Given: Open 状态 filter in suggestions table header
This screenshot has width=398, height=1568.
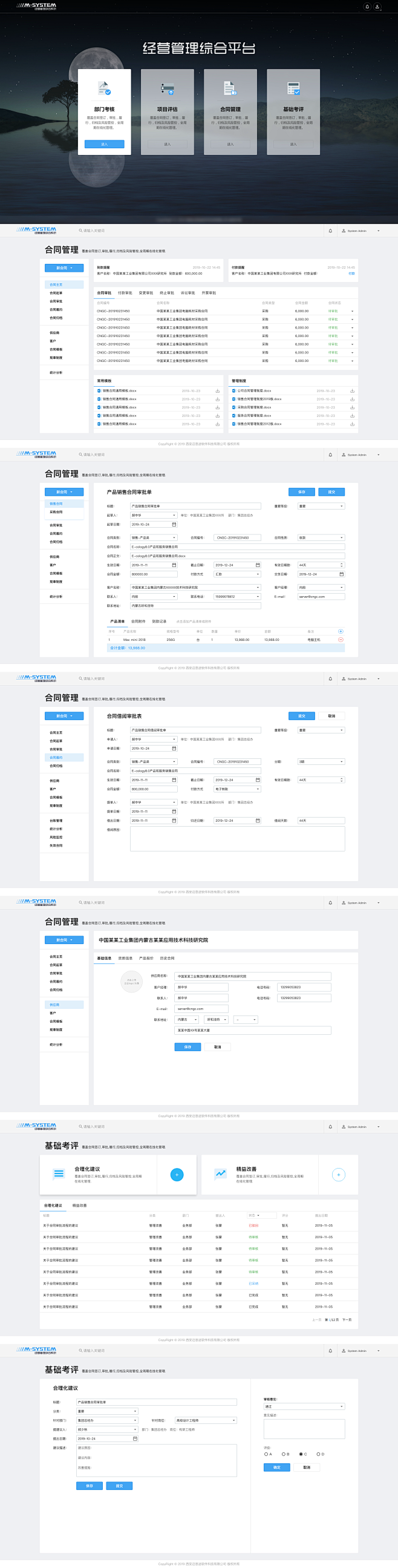Looking at the screenshot, I should [x=263, y=1216].
